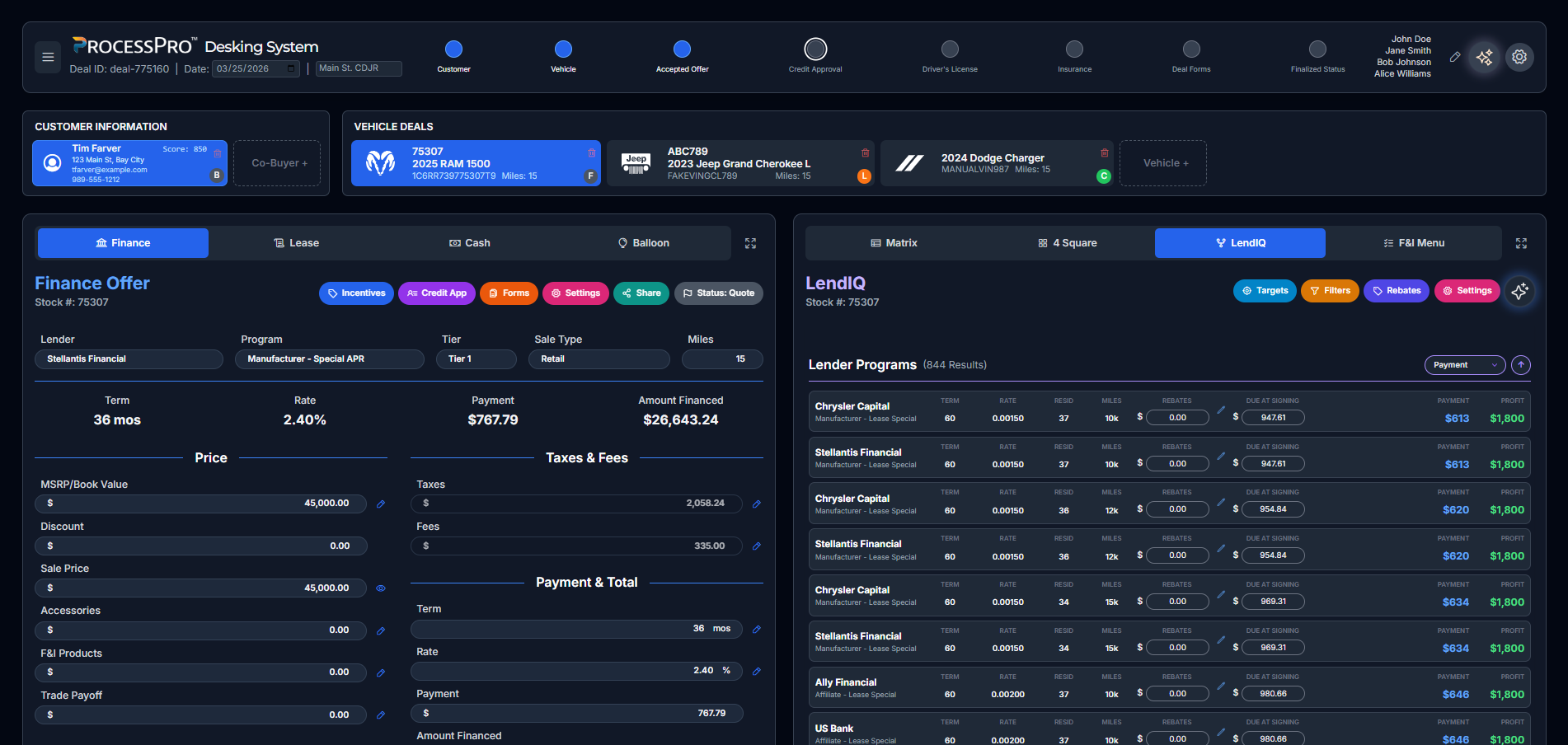Remove the 2025 RAM 1500 vehicle deal
1568x745 pixels.
(x=591, y=152)
